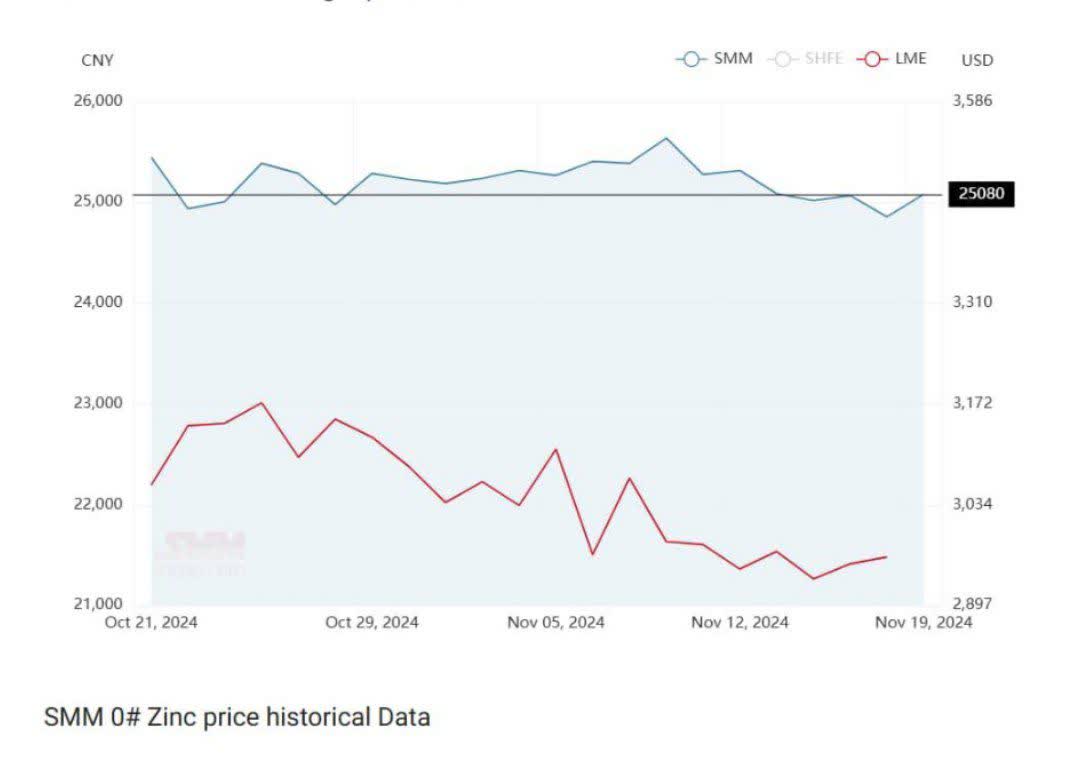Screen dimensions: 1080x763
Task: Click the USD axis unit label
Action: [x=977, y=60]
